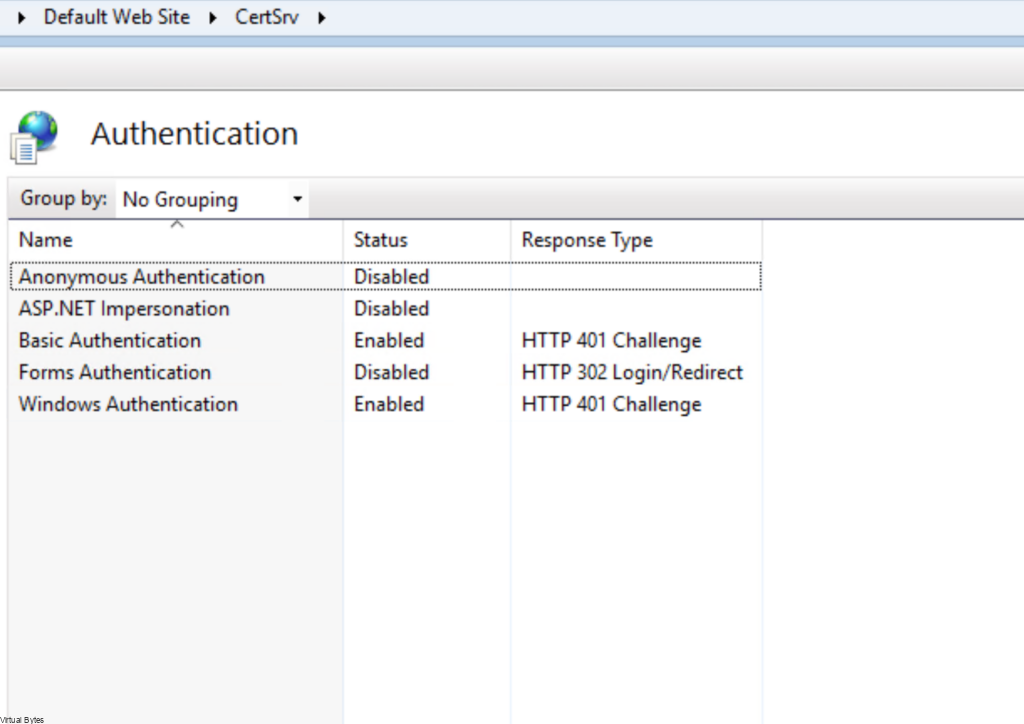Click the Authentication globe icon
The width and height of the screenshot is (1024, 724).
tap(35, 136)
